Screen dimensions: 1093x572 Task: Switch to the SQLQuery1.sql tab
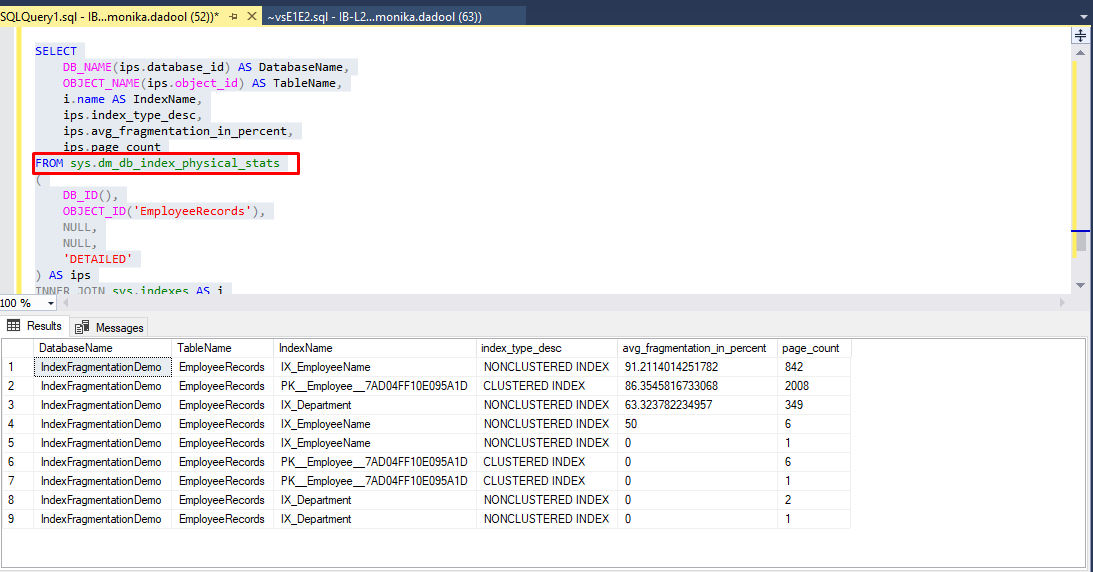coord(109,16)
